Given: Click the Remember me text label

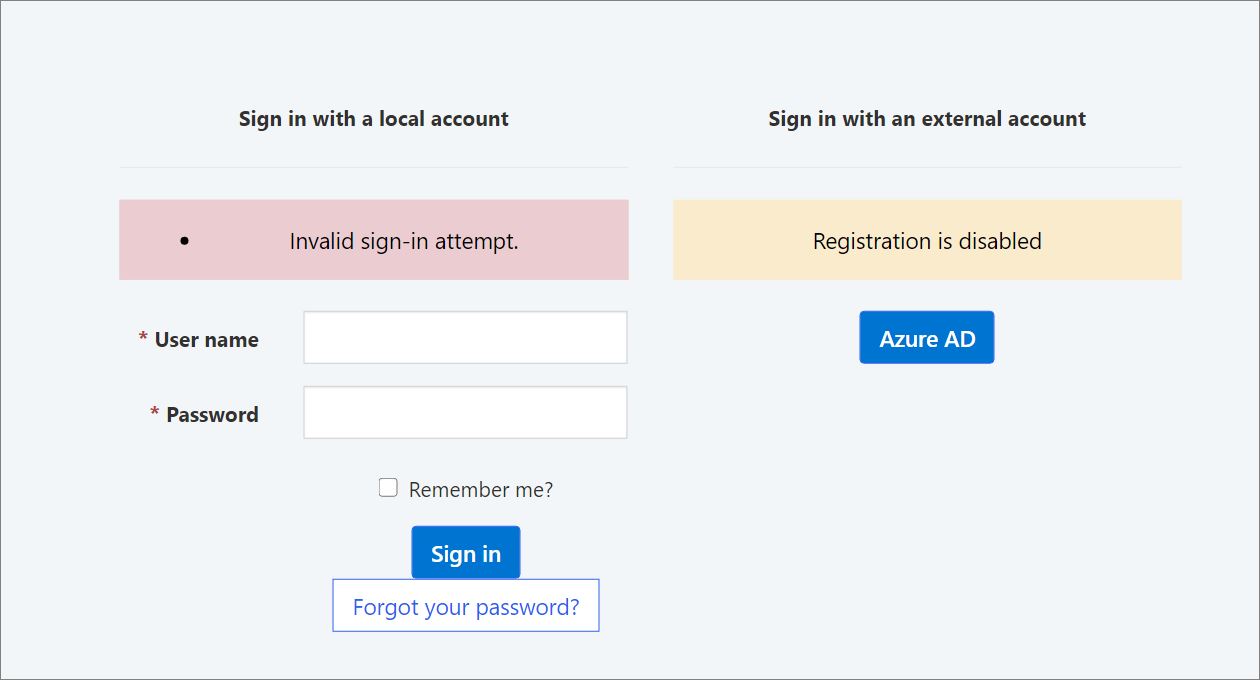Looking at the screenshot, I should pyautogui.click(x=481, y=489).
